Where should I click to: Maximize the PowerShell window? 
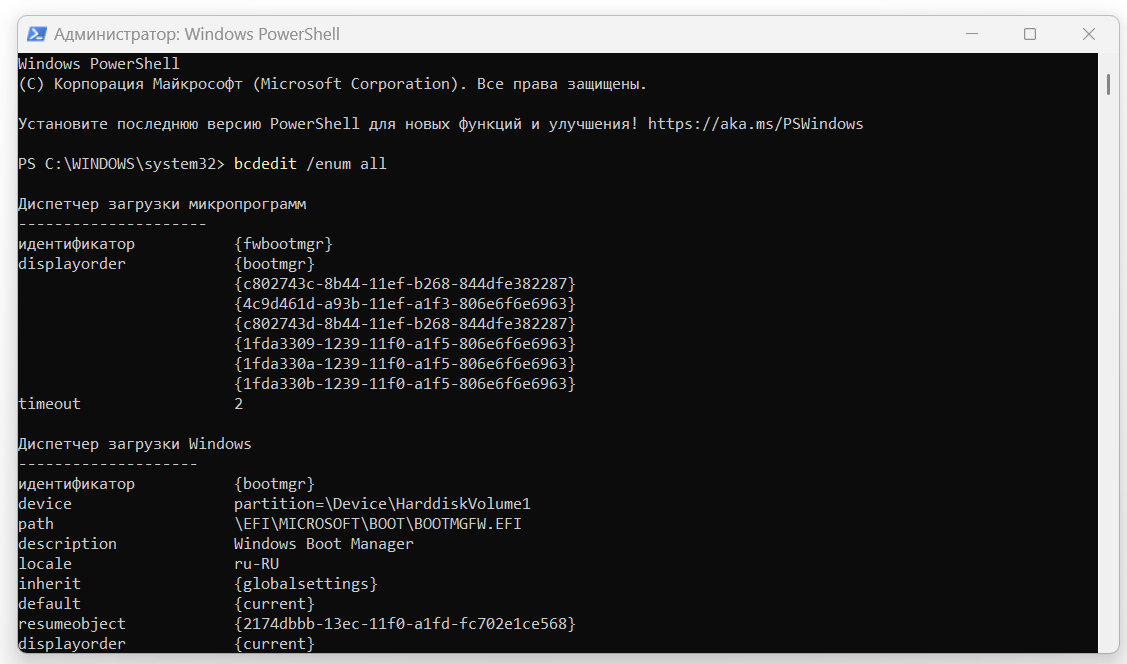tap(1030, 34)
